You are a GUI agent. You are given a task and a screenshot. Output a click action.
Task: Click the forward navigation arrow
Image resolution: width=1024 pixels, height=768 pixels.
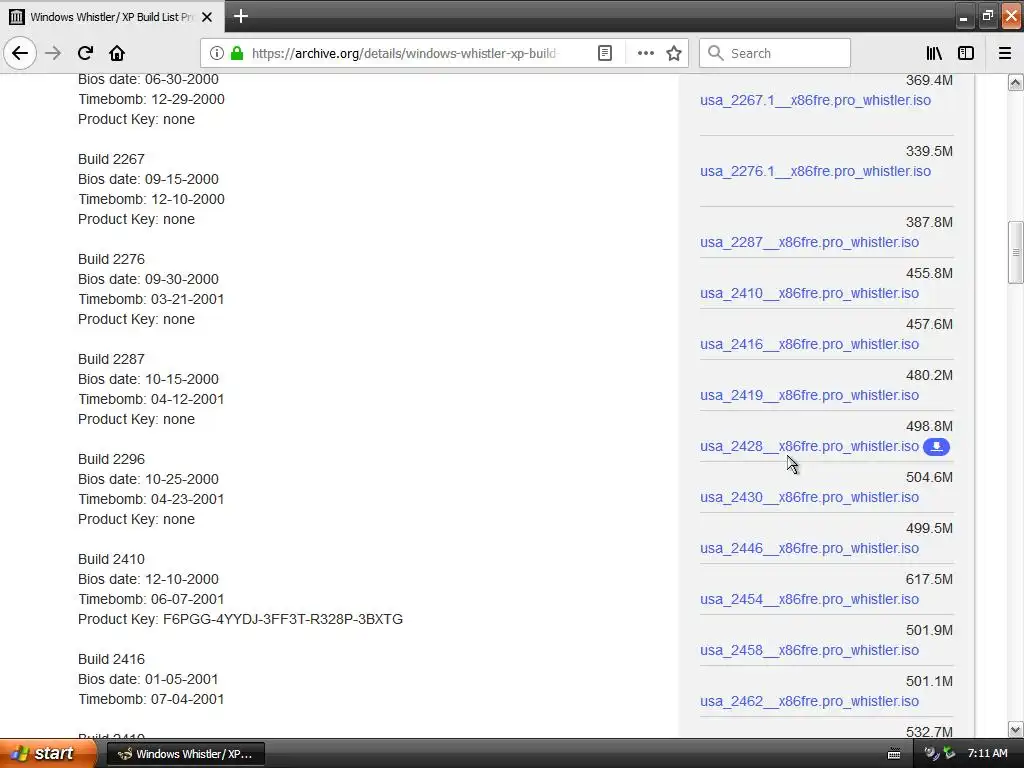[53, 53]
